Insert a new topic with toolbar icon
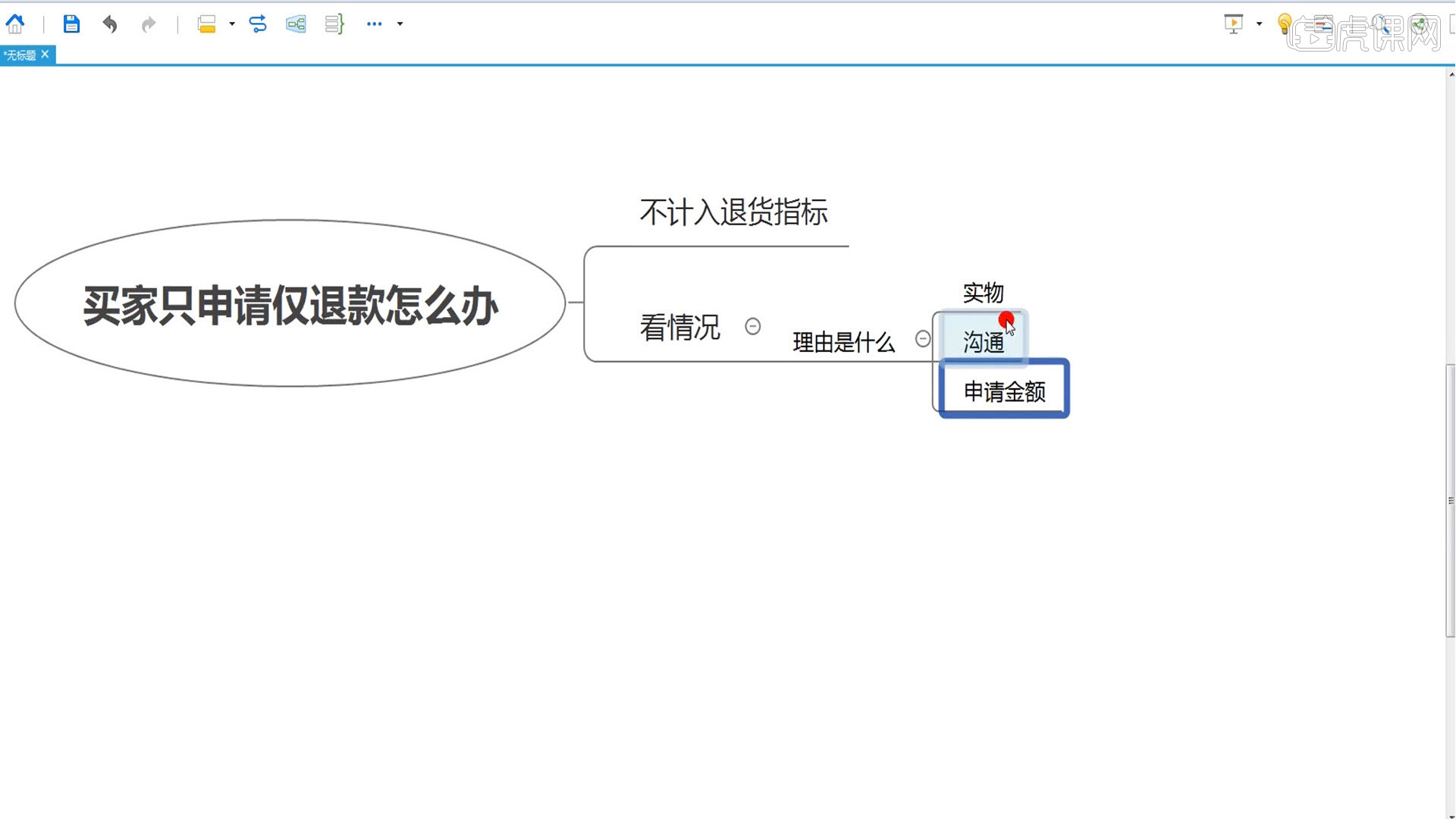Screen dimensions: 1456x819 pos(206,24)
